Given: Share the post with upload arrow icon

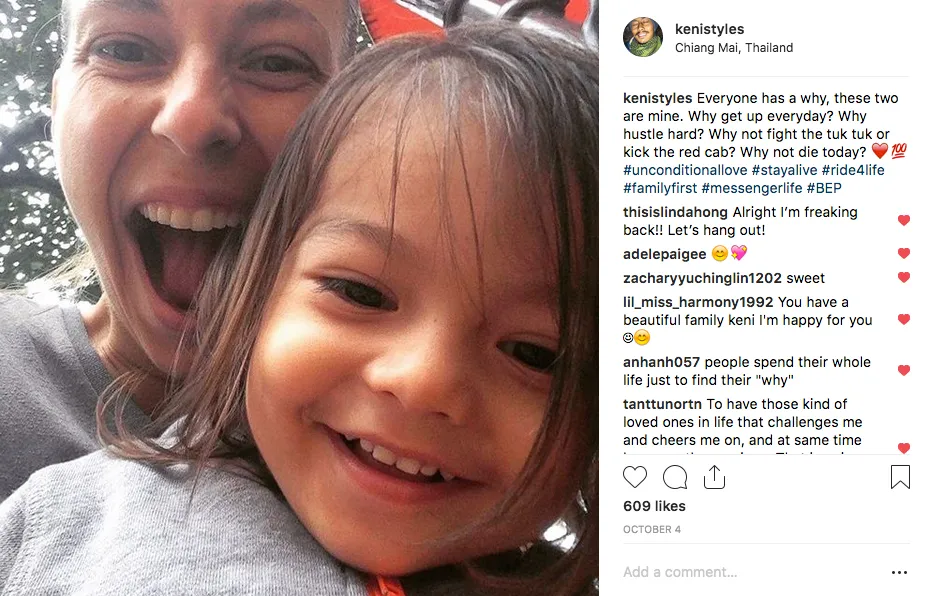Looking at the screenshot, I should (x=714, y=477).
